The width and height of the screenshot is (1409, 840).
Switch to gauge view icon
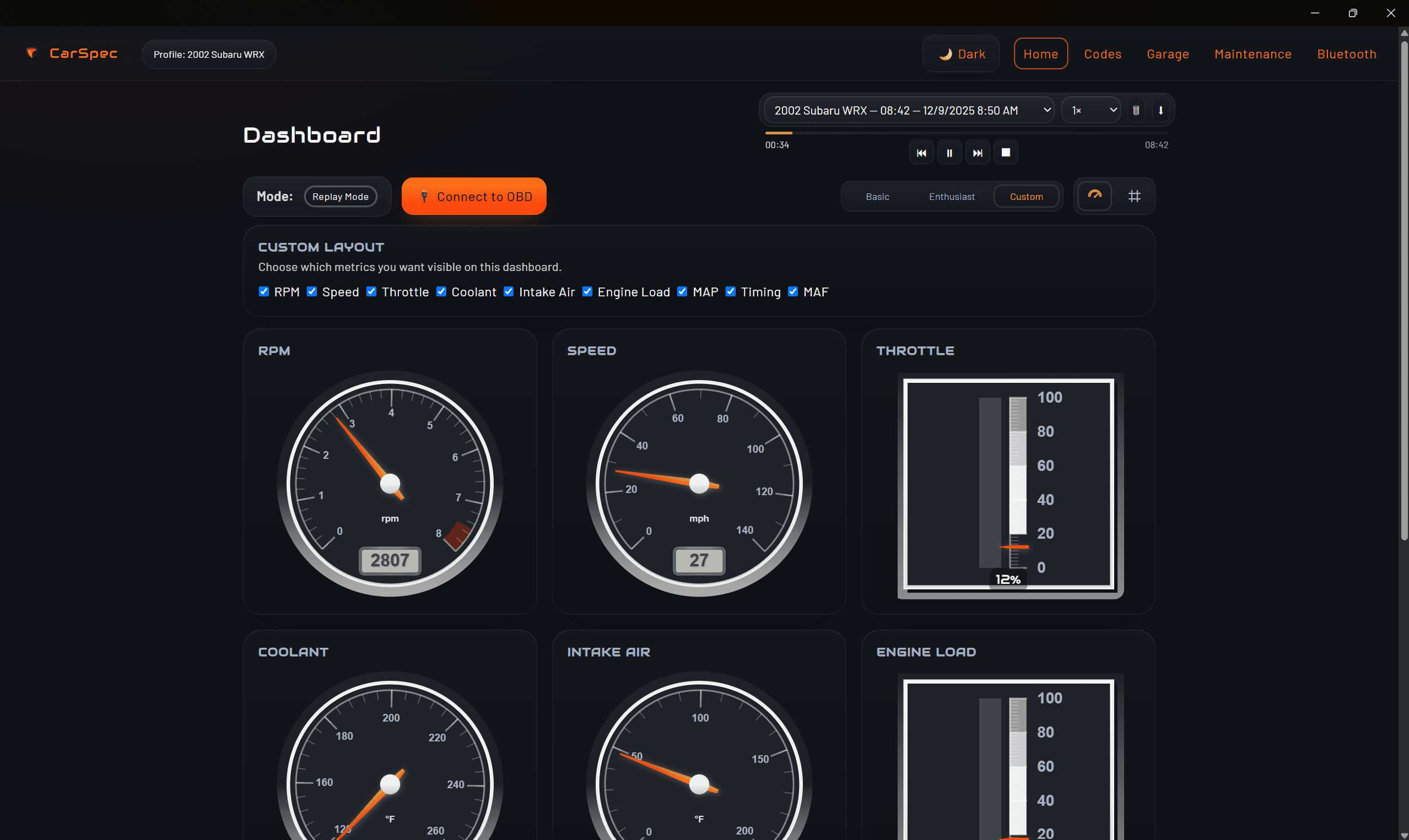pyautogui.click(x=1095, y=196)
